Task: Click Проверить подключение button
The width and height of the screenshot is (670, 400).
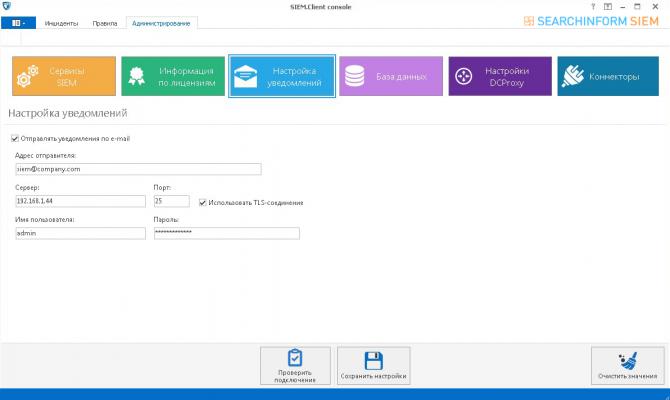Action: [295, 366]
